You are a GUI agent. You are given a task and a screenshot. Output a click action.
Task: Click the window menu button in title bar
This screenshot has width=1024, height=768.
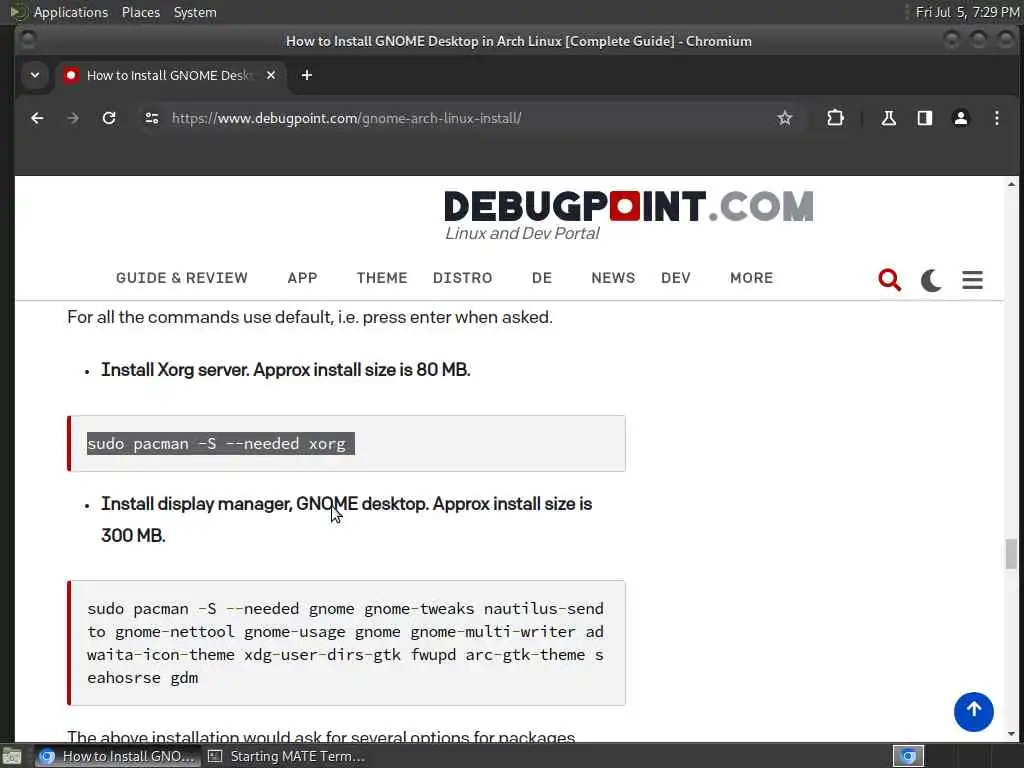[x=28, y=40]
